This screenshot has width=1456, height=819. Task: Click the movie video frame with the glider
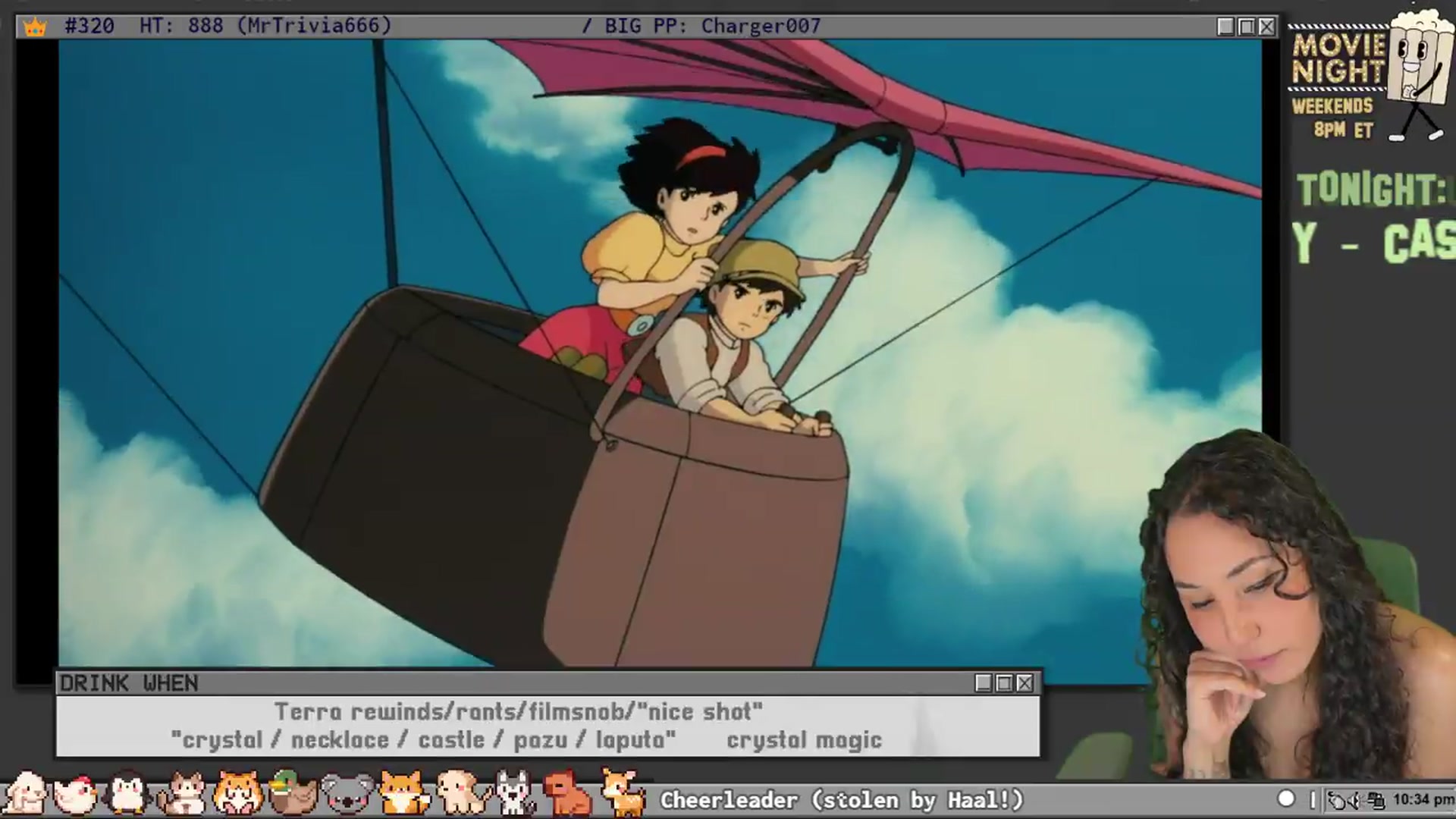coord(660,353)
